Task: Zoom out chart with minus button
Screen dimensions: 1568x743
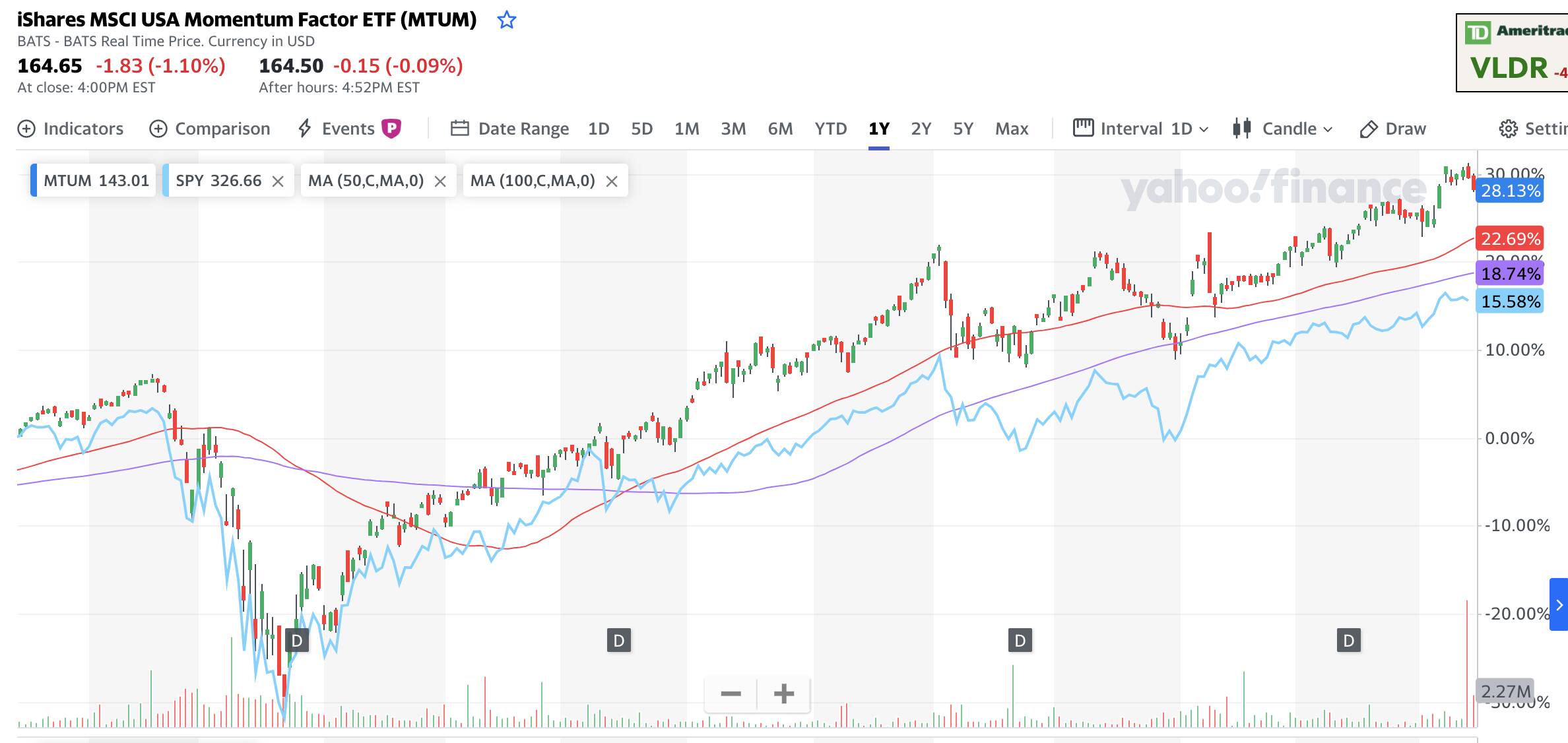Action: tap(731, 694)
